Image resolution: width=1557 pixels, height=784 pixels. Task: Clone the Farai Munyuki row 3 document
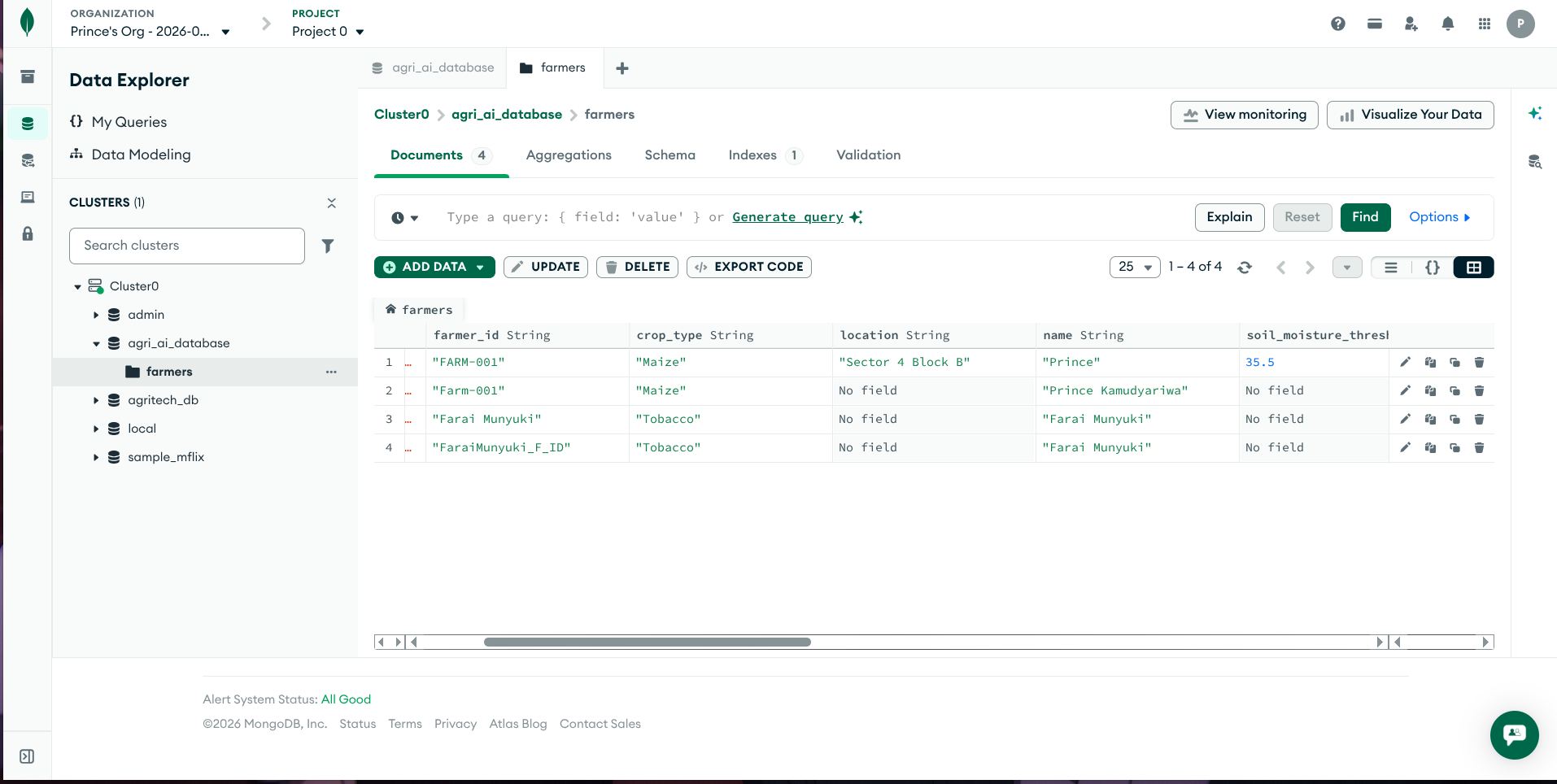point(1455,420)
